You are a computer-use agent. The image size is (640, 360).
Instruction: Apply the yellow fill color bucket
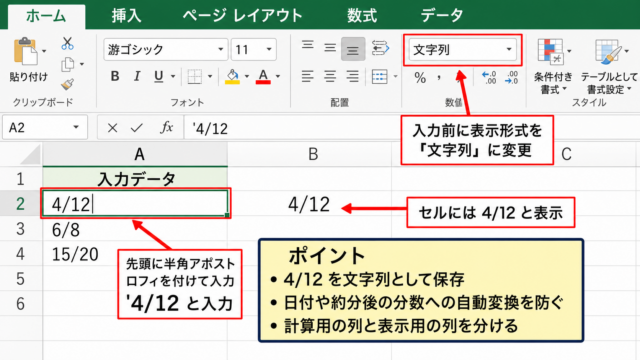pyautogui.click(x=232, y=76)
